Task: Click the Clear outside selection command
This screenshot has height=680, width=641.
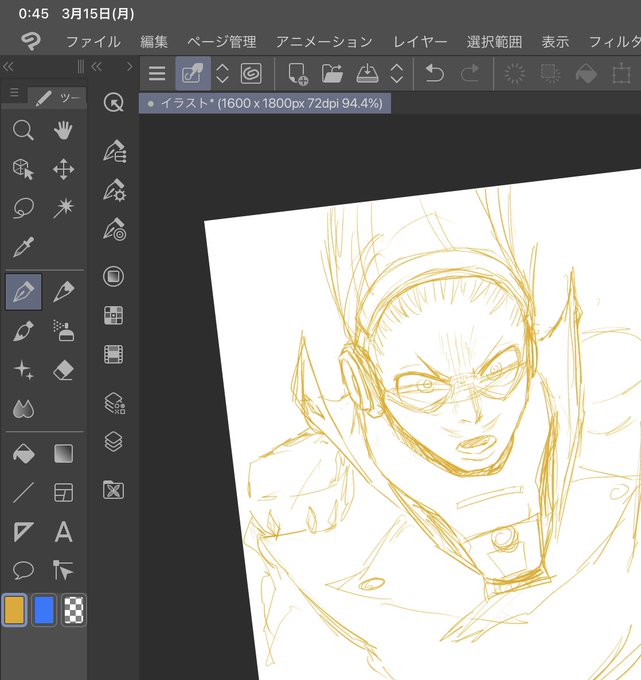Action: (x=550, y=73)
